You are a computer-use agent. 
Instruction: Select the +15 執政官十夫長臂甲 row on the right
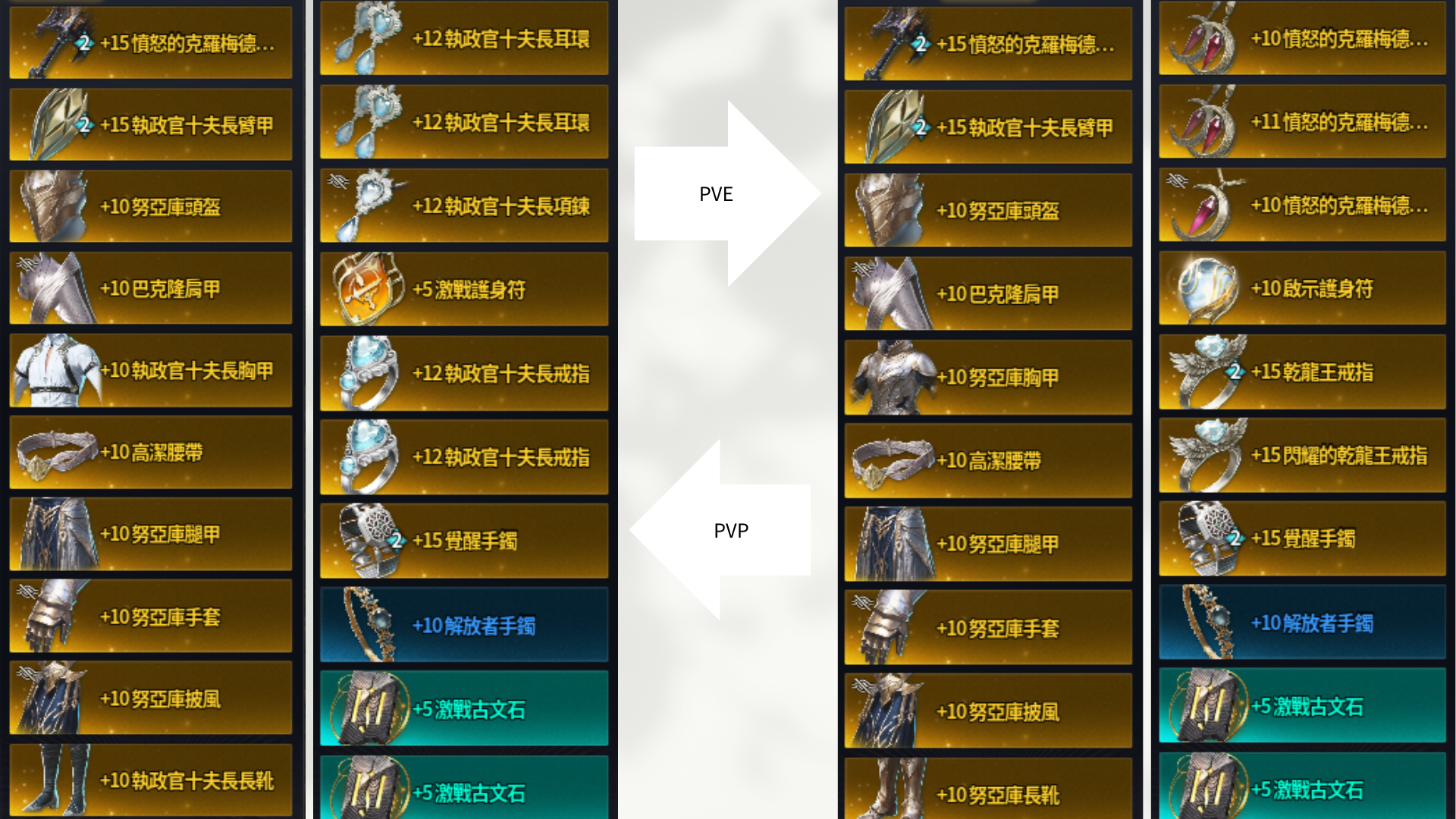pyautogui.click(x=988, y=127)
